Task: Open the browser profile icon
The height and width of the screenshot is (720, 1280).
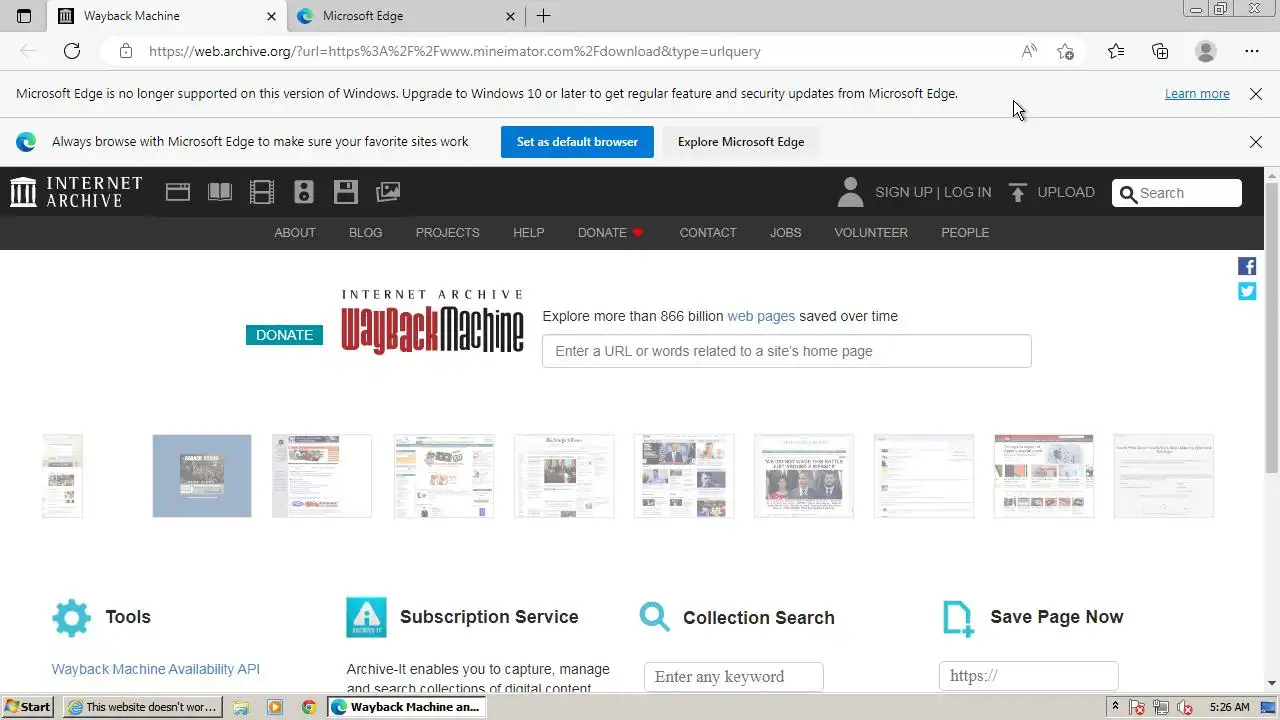Action: pos(1206,51)
